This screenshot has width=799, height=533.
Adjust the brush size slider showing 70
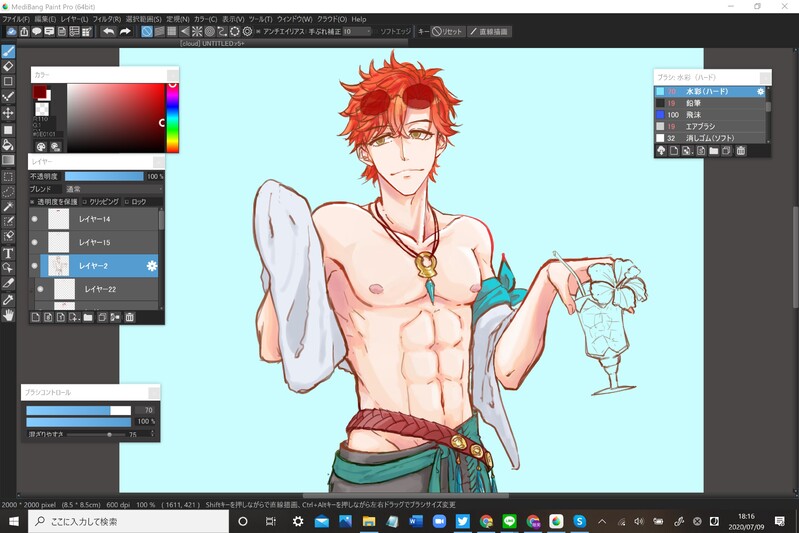(78, 410)
